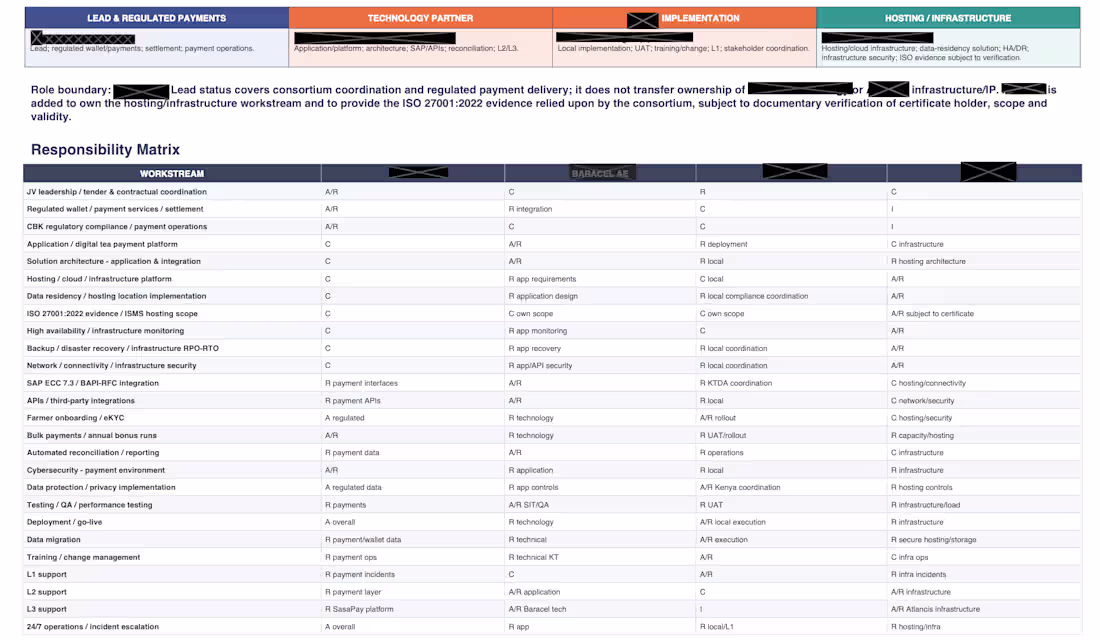The image size is (1100, 640).
Task: Select the 'R infrastructure/load' cell
Action: (x=925, y=505)
